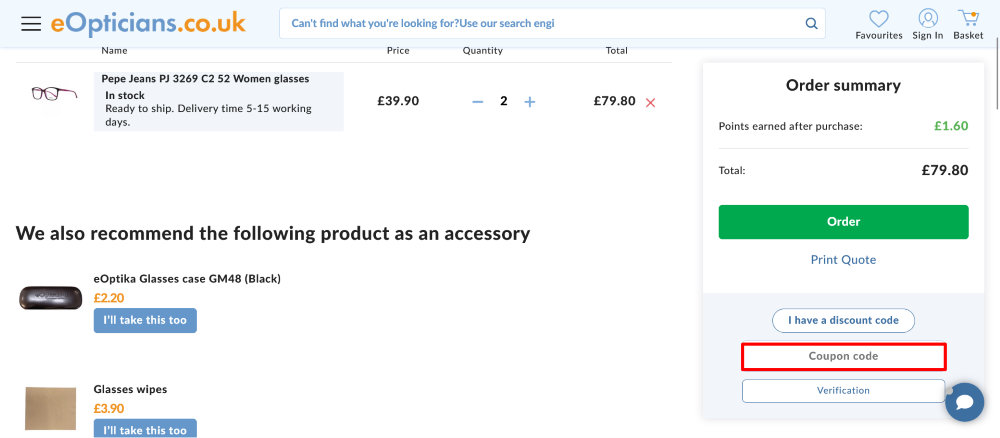Click the Print Quote link
The image size is (1000, 438).
pos(843,259)
